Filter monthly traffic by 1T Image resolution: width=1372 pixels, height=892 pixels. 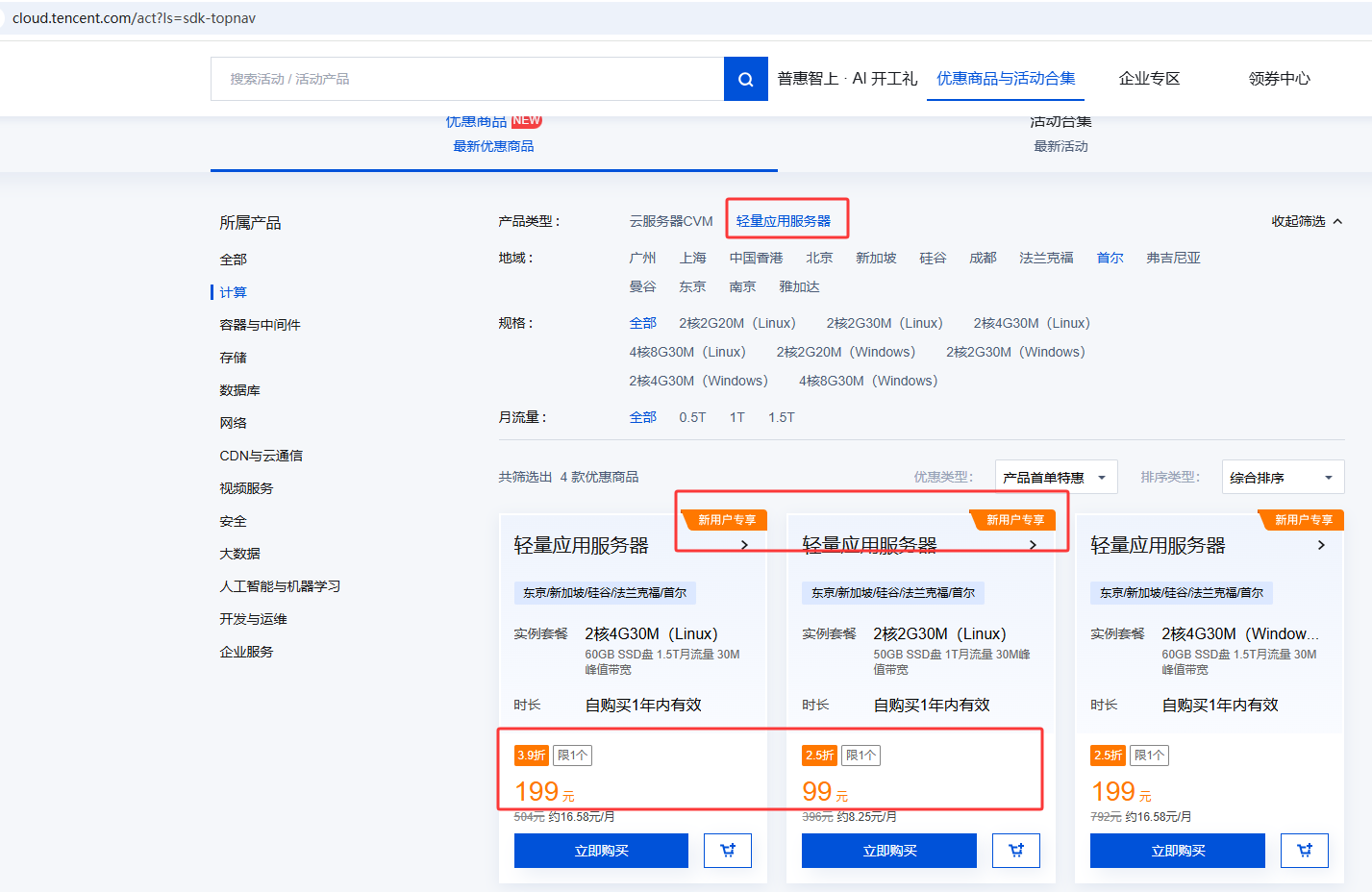coord(737,417)
